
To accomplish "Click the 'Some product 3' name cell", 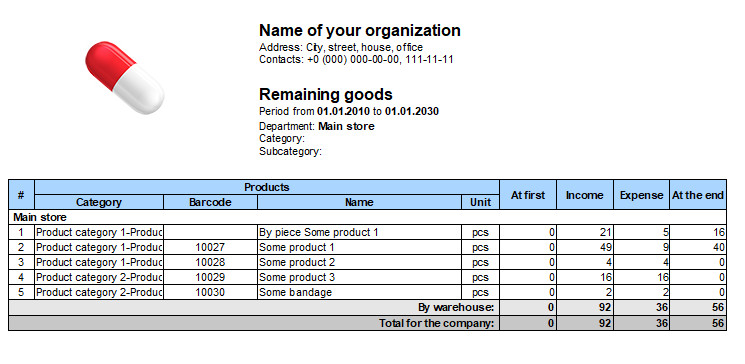I will (359, 277).
